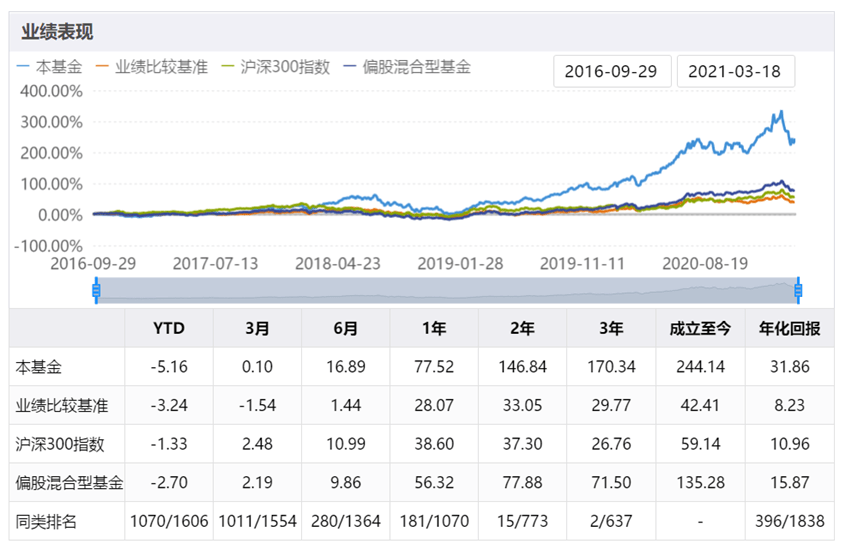Toggle the 沪深300指数 legend series
The height and width of the screenshot is (544, 846).
coord(276,66)
